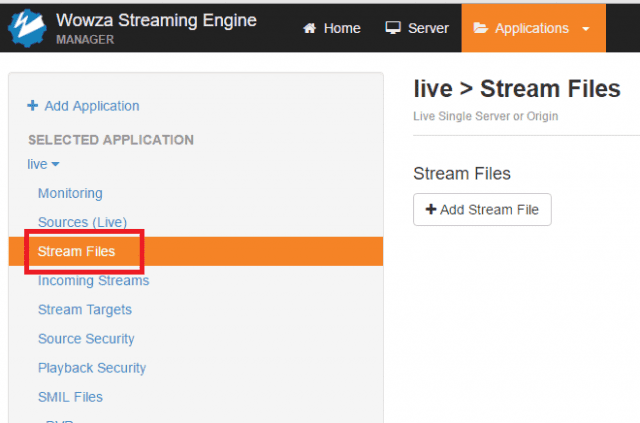The image size is (640, 423).
Task: Click the plus icon beside Add Application
Action: [x=33, y=105]
